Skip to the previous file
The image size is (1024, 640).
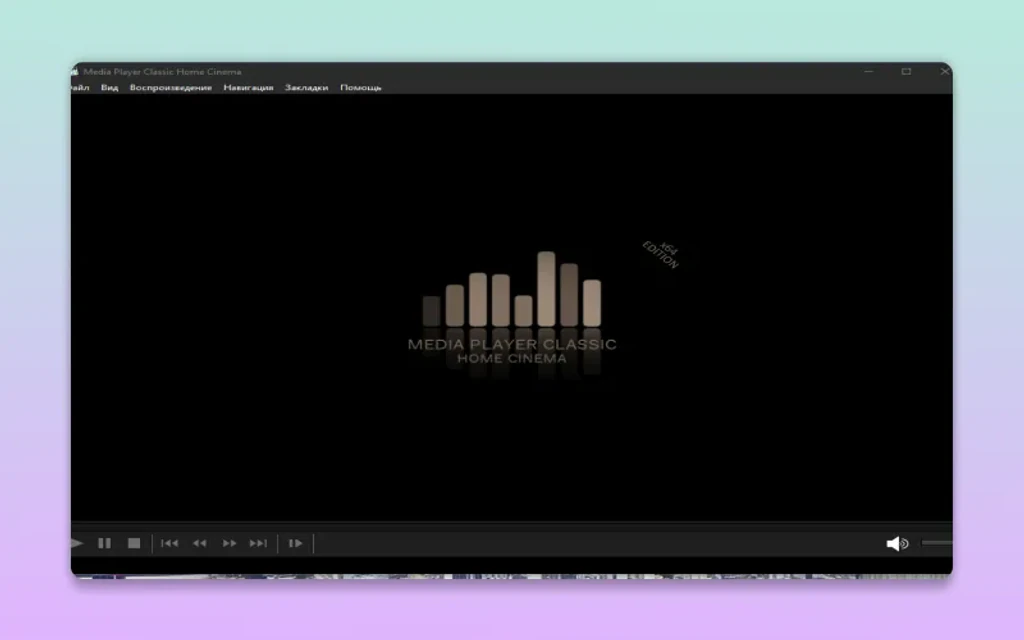tap(170, 543)
